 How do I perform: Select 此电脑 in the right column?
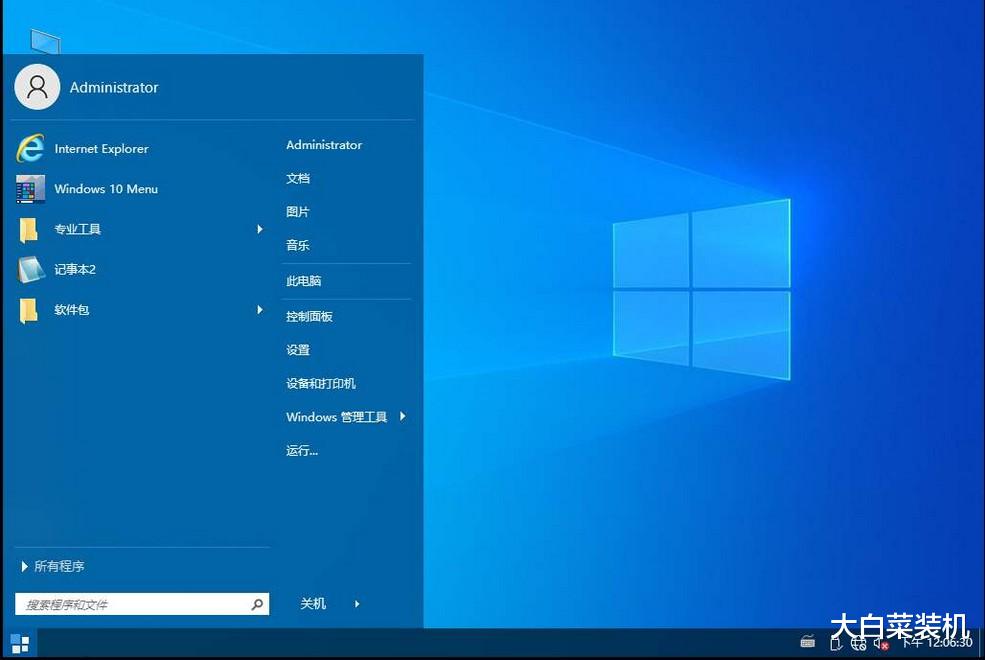click(x=303, y=281)
